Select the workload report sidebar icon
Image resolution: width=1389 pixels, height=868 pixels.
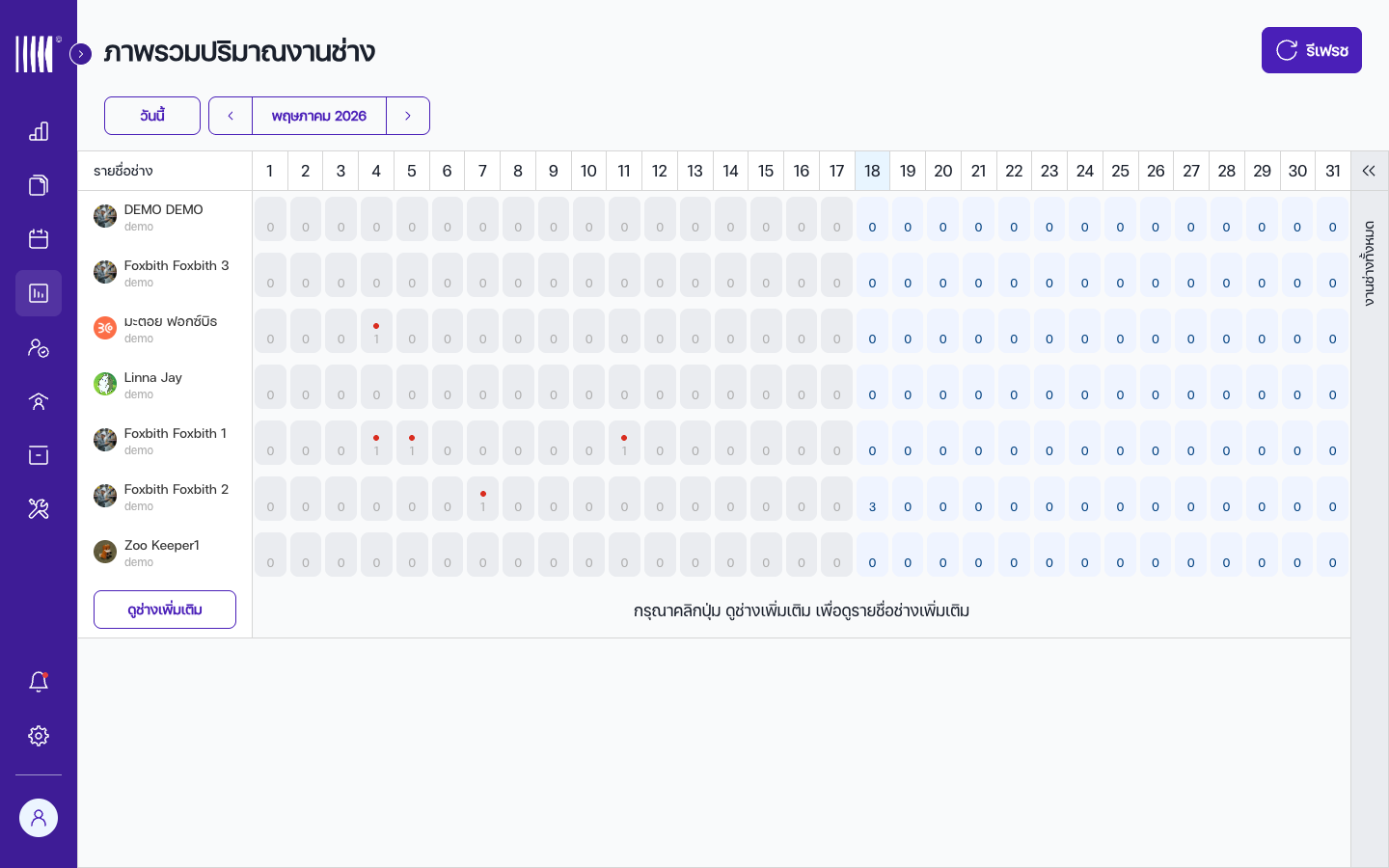39,293
